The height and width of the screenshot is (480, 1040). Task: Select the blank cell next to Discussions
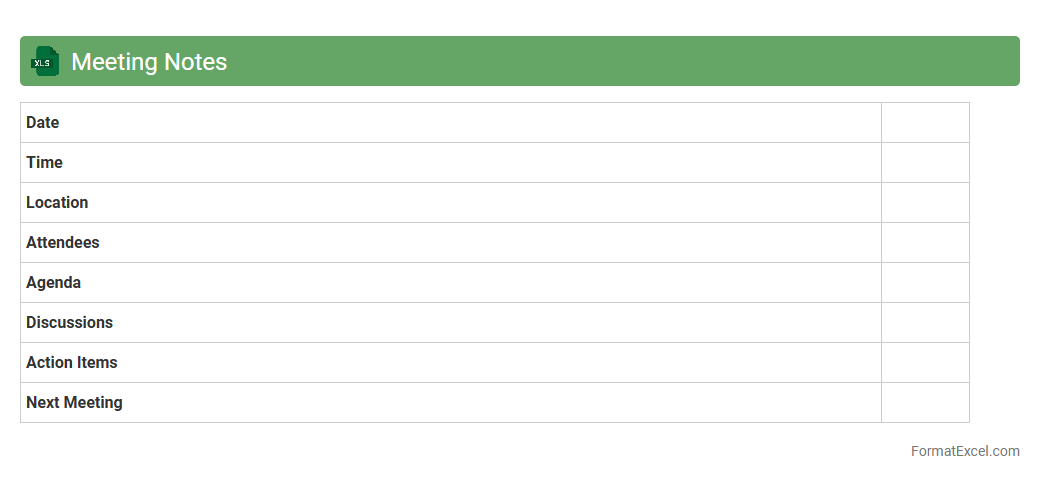point(925,323)
